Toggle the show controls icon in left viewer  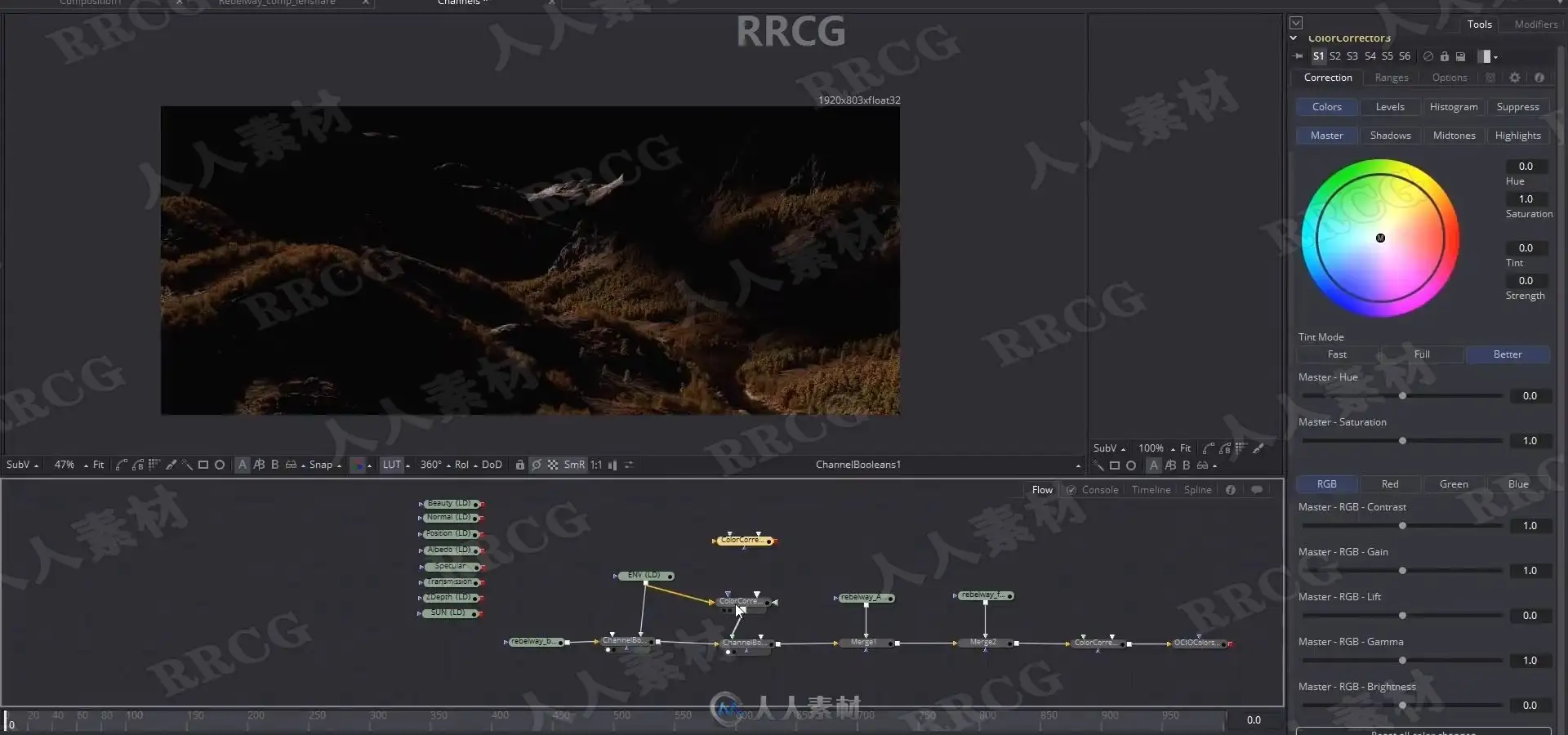pyautogui.click(x=537, y=465)
